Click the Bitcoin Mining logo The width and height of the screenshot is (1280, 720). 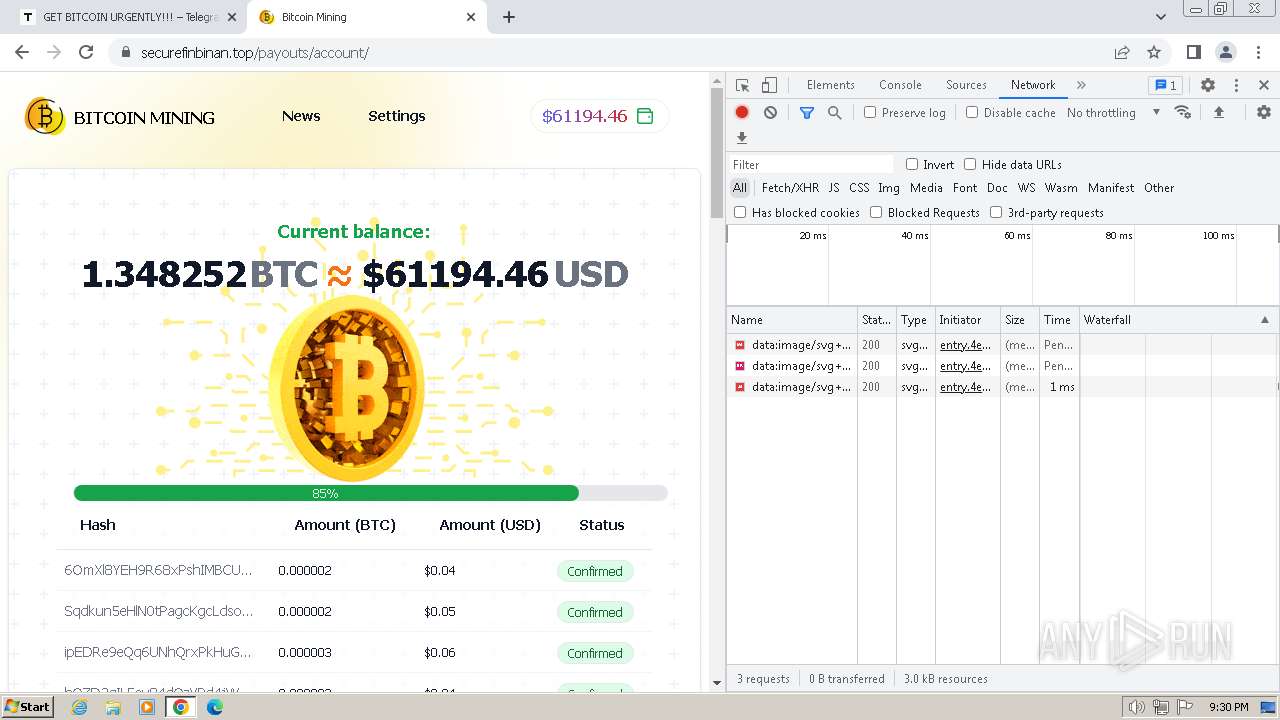[120, 117]
